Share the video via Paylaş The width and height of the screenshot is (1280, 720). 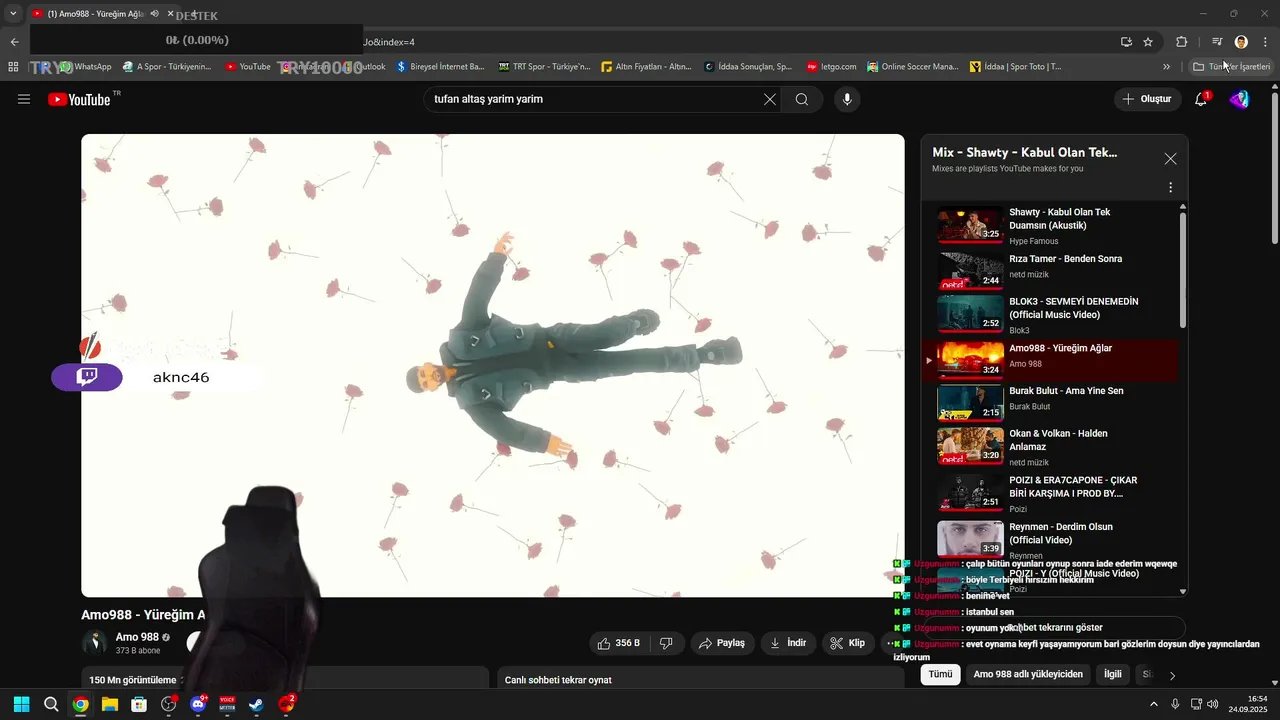click(722, 643)
